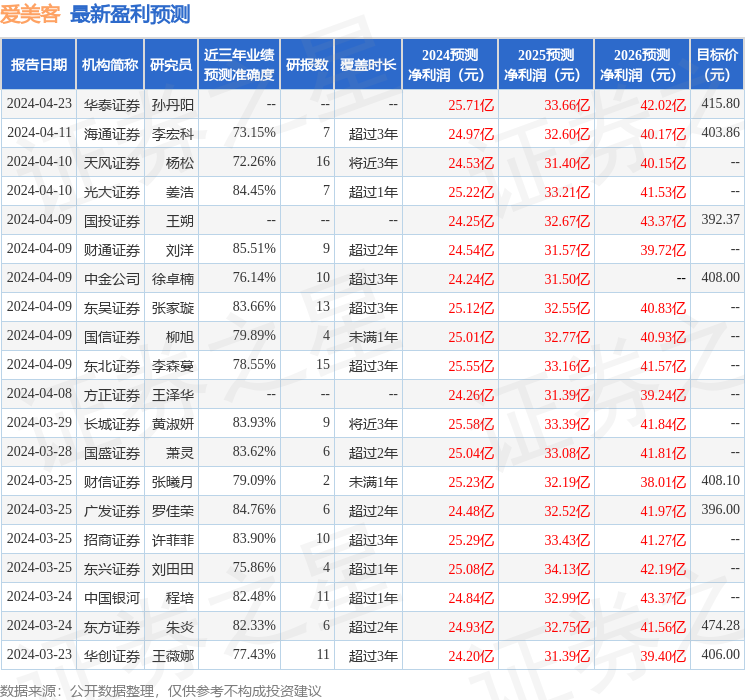This screenshot has height=700, width=745.
Task: Select the 研究员 column header
Action: tap(171, 65)
